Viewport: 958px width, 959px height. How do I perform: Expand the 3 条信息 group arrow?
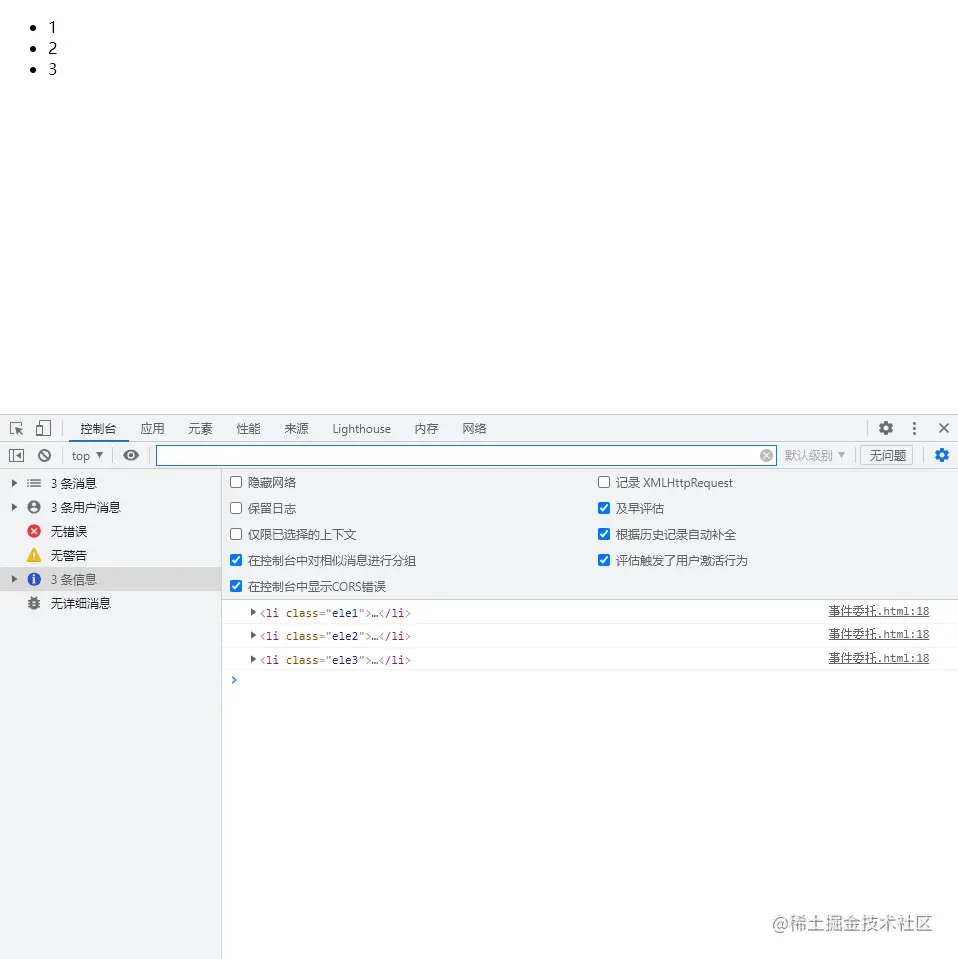[x=14, y=579]
